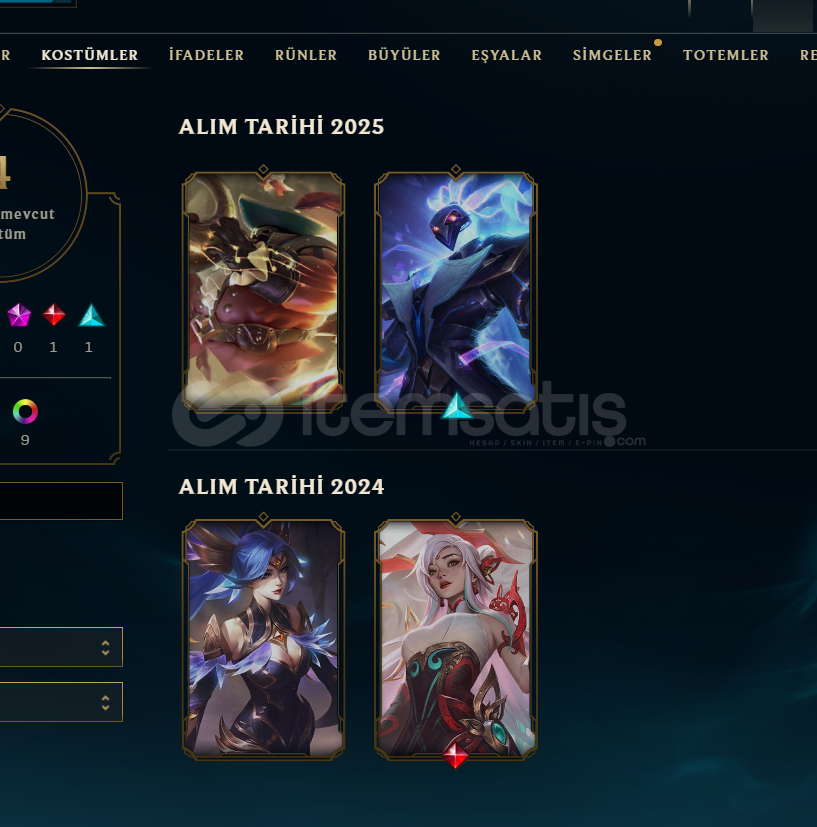Click teal rarity gem below blue robot skin

click(456, 406)
